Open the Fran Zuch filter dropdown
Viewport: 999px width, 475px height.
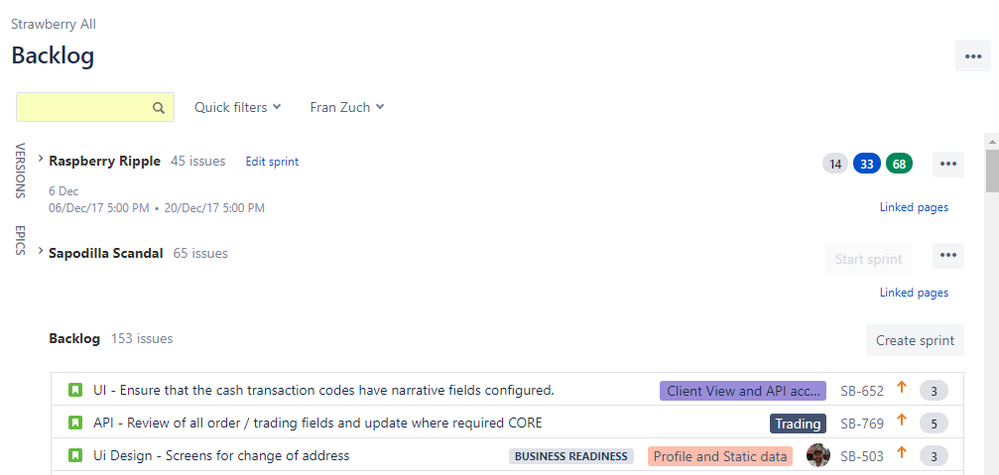(347, 107)
